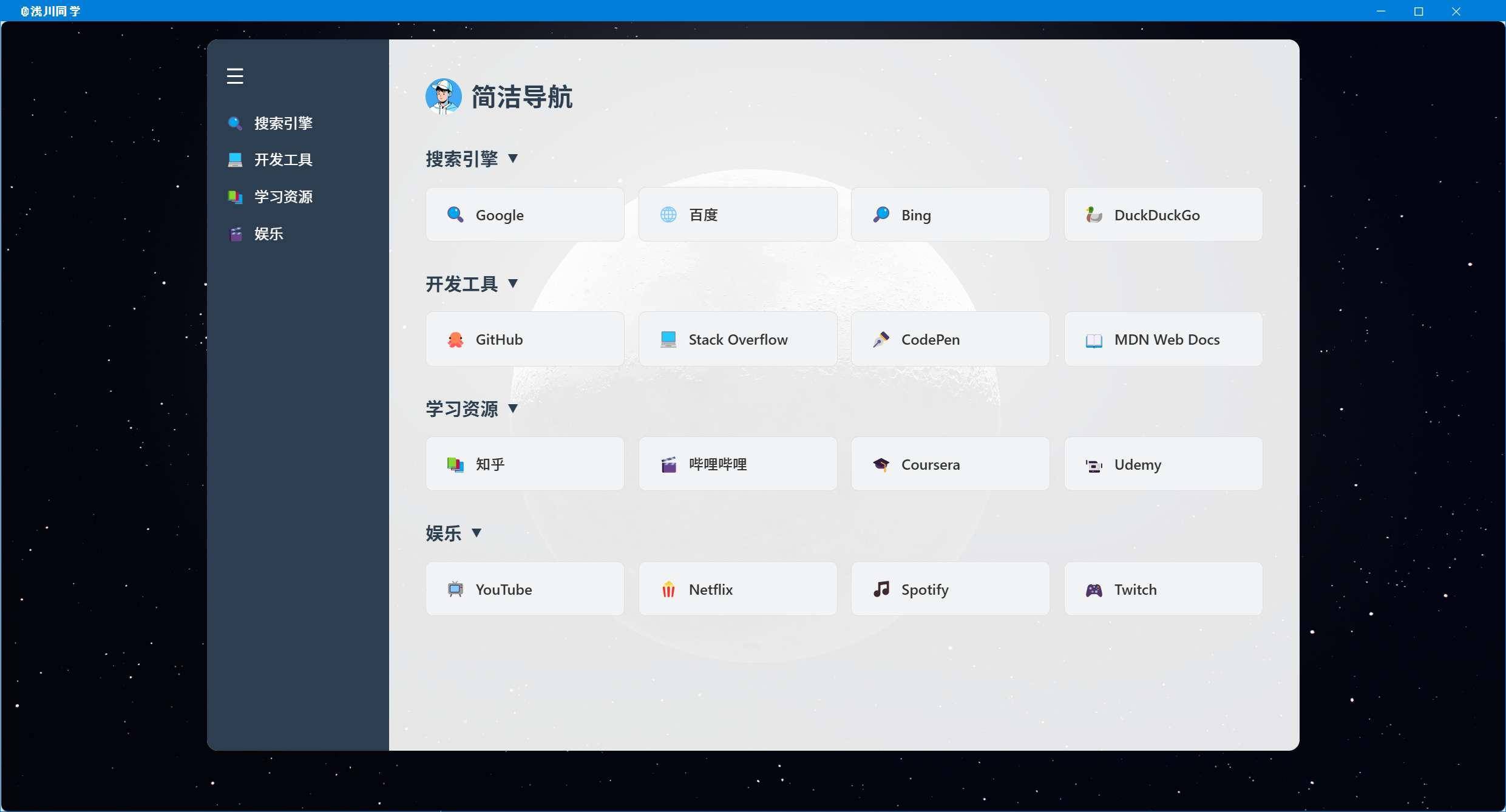Image resolution: width=1506 pixels, height=812 pixels.
Task: Click the magnifier icon beside sidebar 搜索引擎
Action: point(235,123)
